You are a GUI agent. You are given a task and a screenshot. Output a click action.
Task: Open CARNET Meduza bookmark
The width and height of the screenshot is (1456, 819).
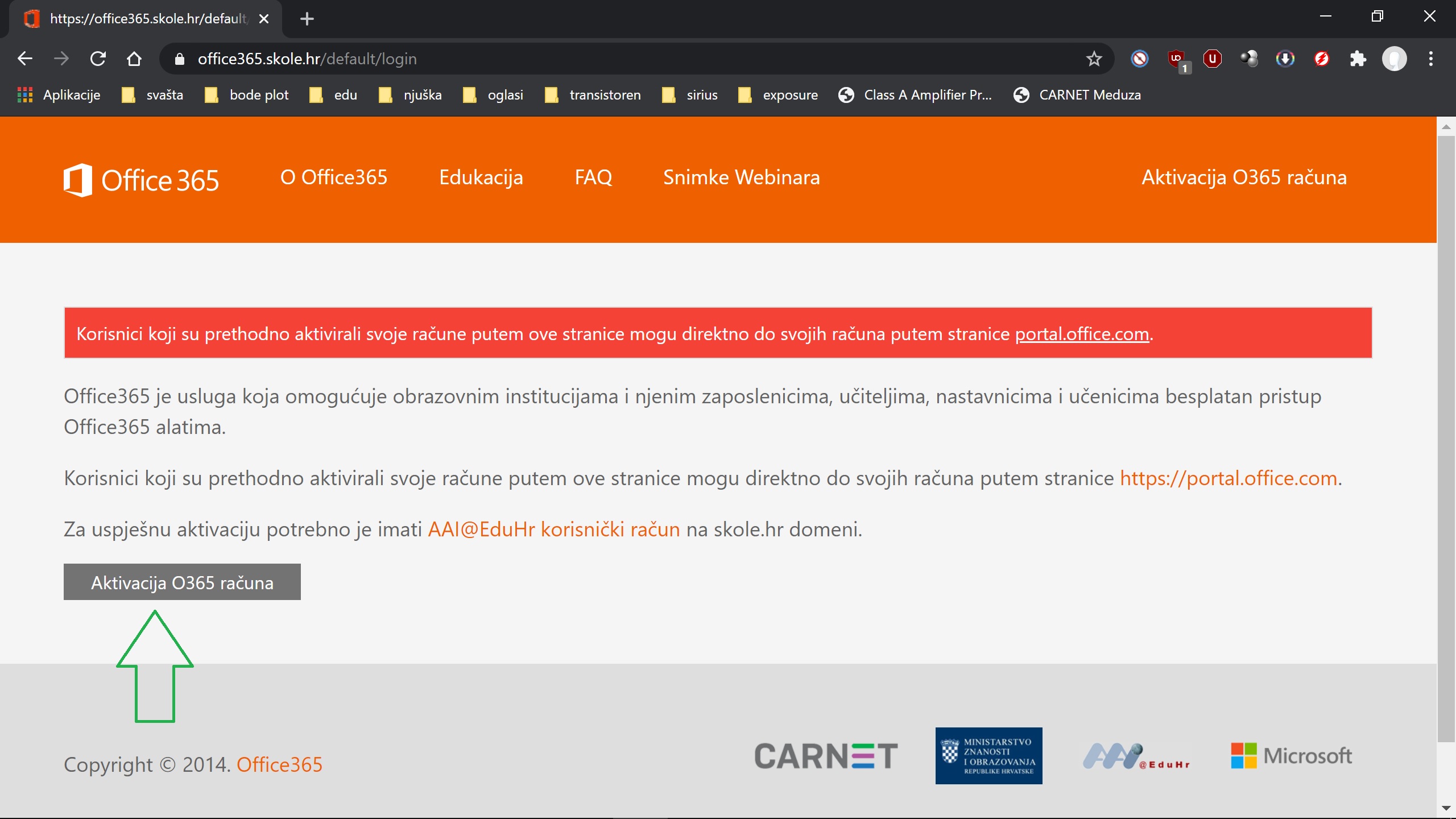[x=1077, y=95]
